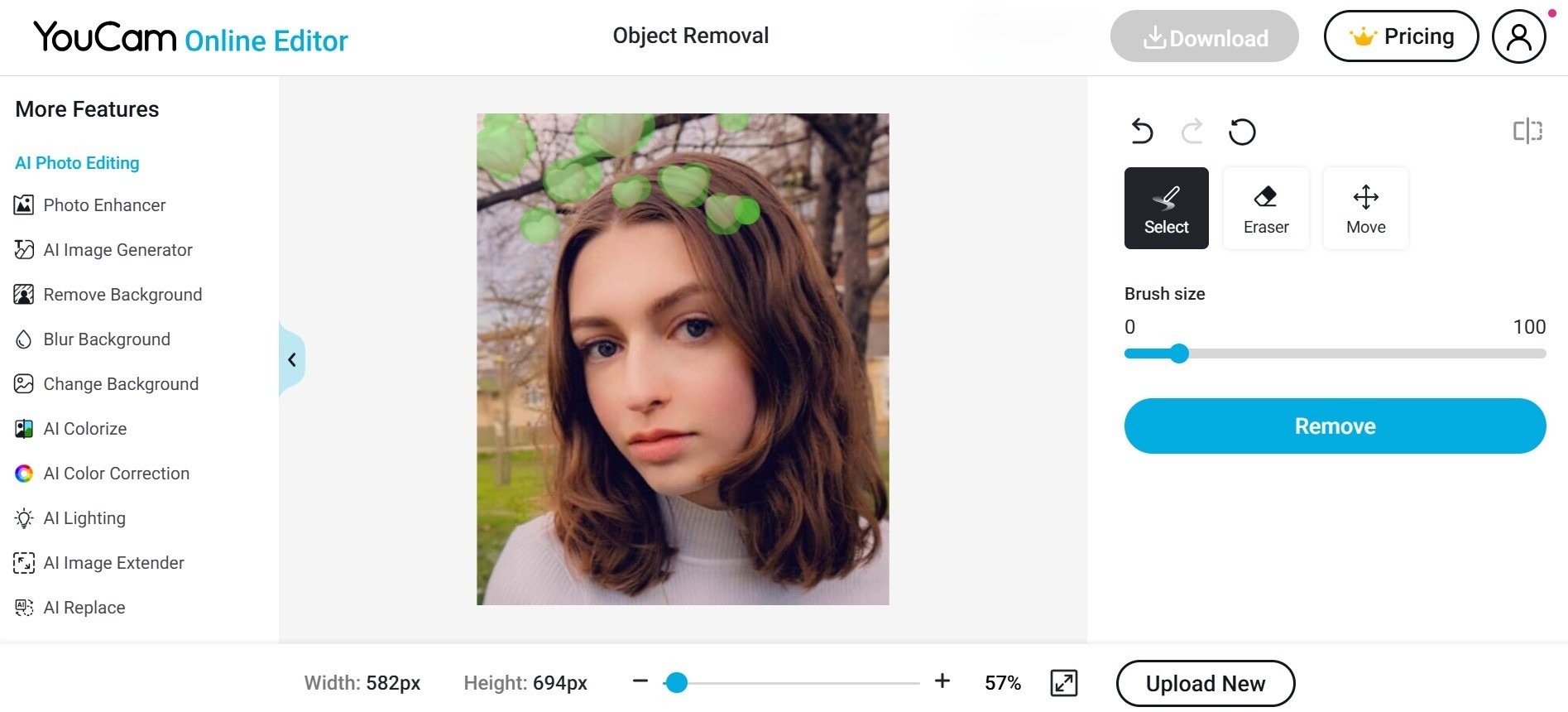This screenshot has width=1568, height=712.
Task: Click the blue Remove button
Action: click(1335, 426)
